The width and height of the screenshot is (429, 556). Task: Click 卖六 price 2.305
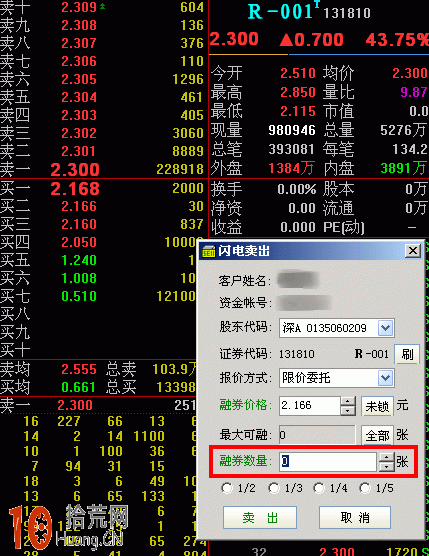[79, 79]
